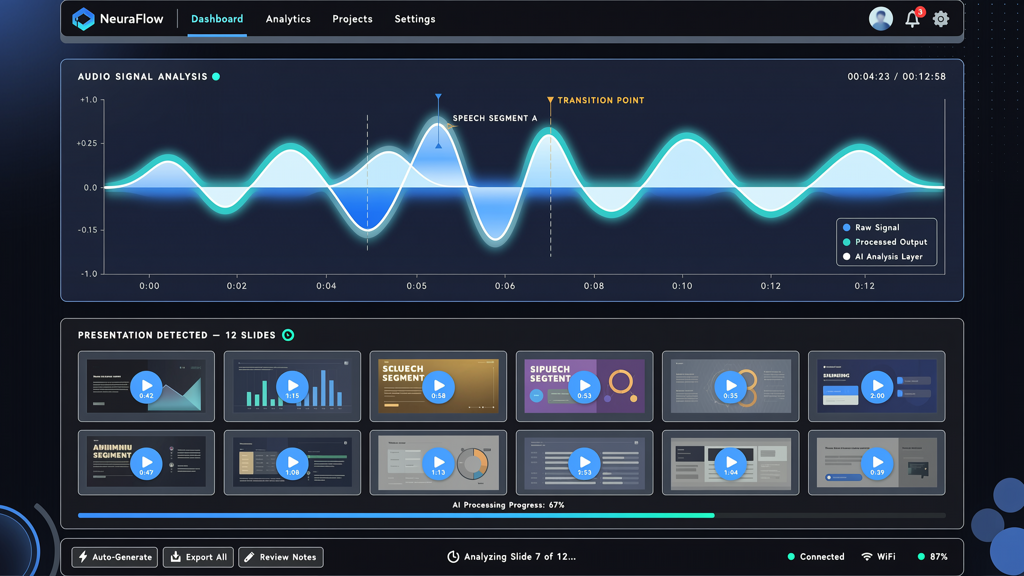The height and width of the screenshot is (576, 1024).
Task: Play the bar chart slide 1:15
Action: 292,387
